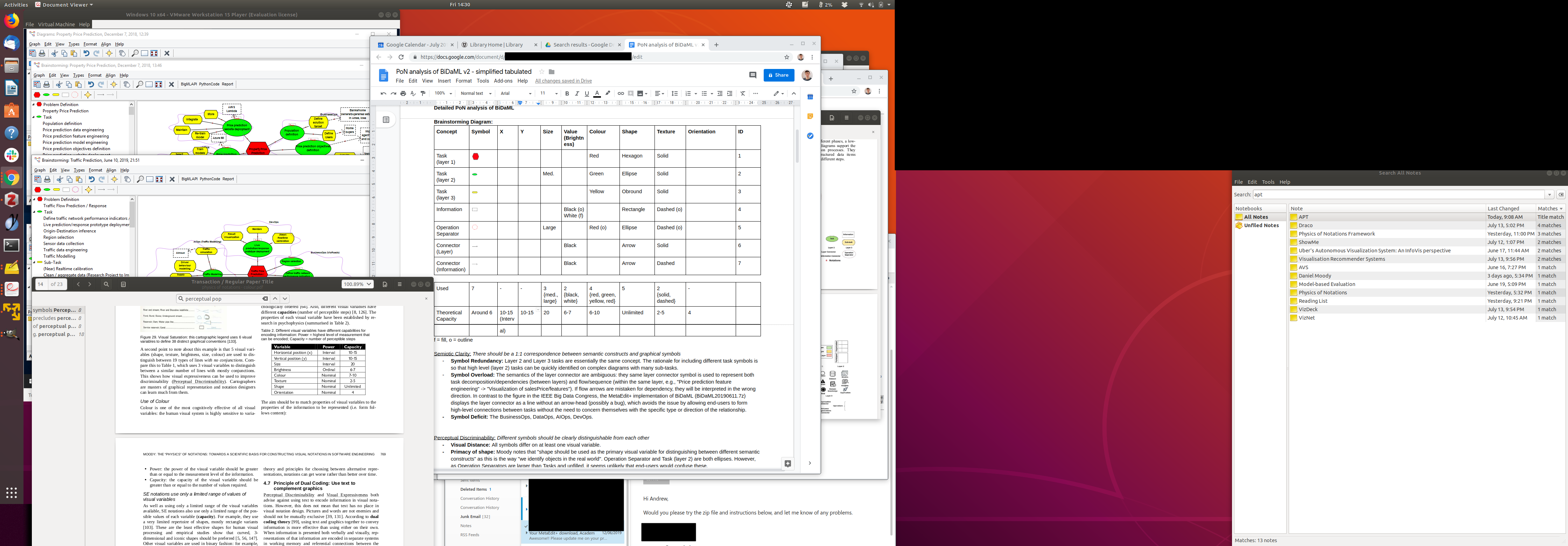Click the PythonCode button in Property Price window
Viewport: 1568px width, 546px height.
point(209,84)
